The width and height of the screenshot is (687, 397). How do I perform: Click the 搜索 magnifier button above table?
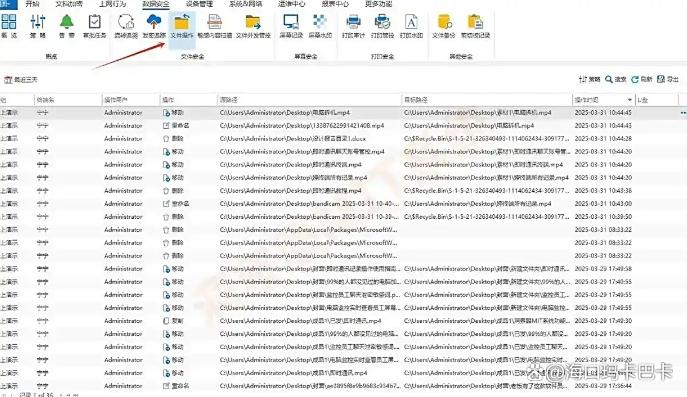616,79
